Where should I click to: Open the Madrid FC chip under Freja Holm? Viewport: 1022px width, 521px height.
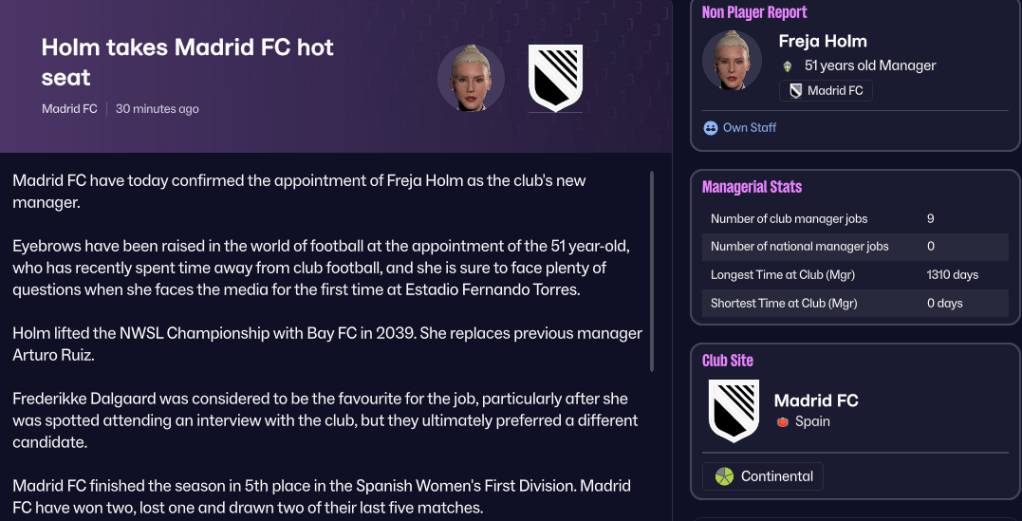point(826,91)
